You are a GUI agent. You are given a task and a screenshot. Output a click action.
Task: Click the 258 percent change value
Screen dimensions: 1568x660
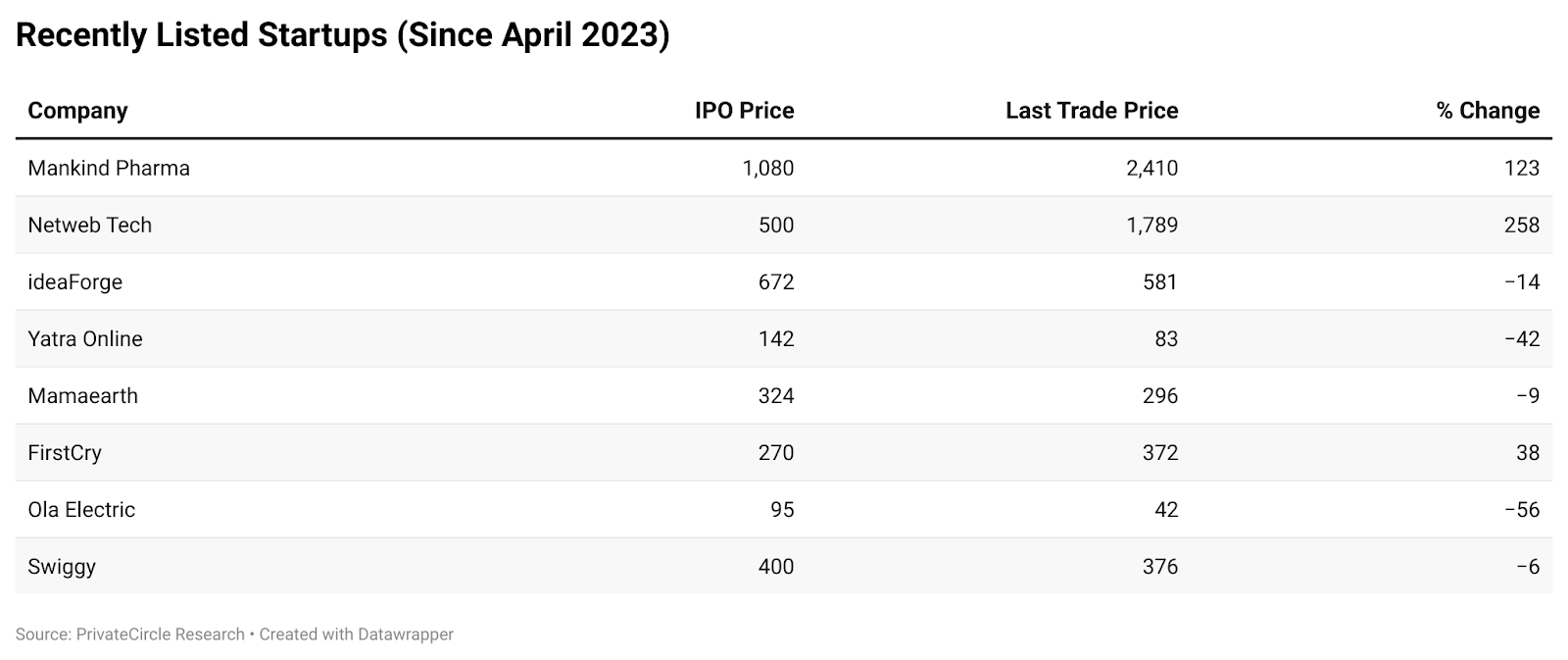1522,225
